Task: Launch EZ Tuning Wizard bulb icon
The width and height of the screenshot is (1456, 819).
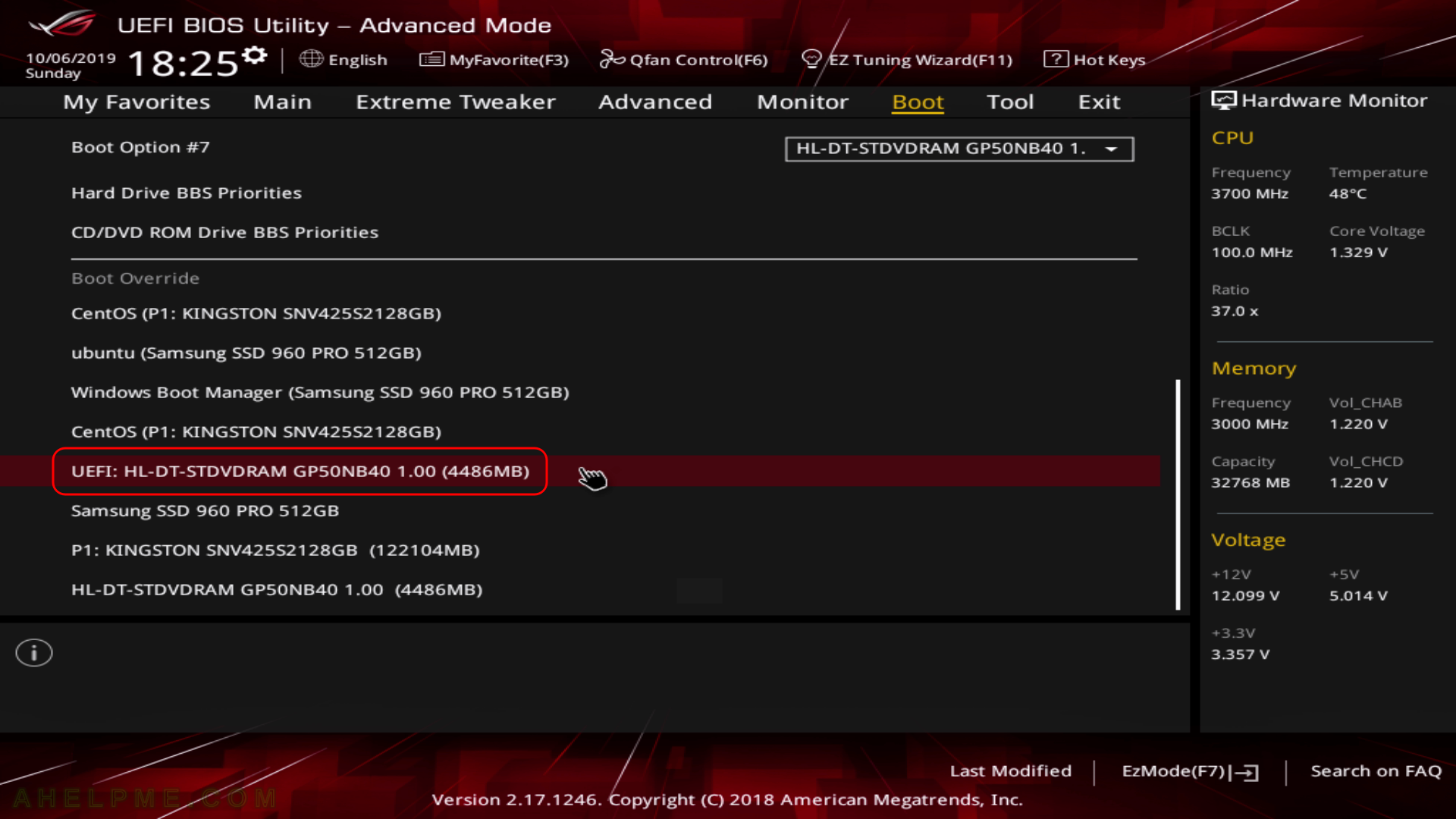Action: [x=811, y=59]
